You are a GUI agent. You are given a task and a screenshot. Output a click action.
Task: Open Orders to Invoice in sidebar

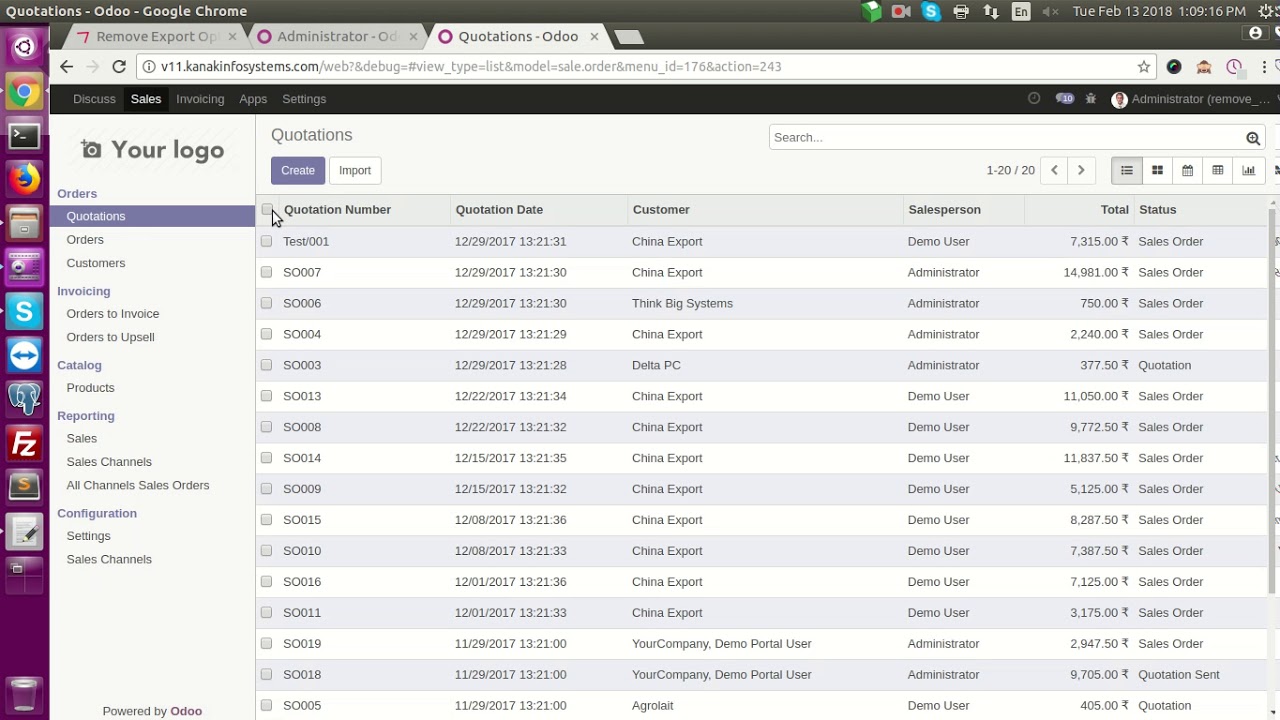click(113, 314)
